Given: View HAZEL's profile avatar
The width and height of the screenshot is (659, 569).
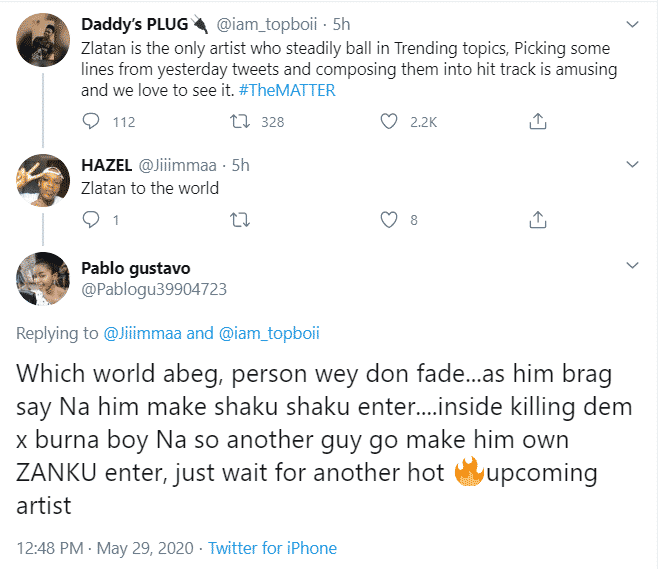Looking at the screenshot, I should pos(41,179).
